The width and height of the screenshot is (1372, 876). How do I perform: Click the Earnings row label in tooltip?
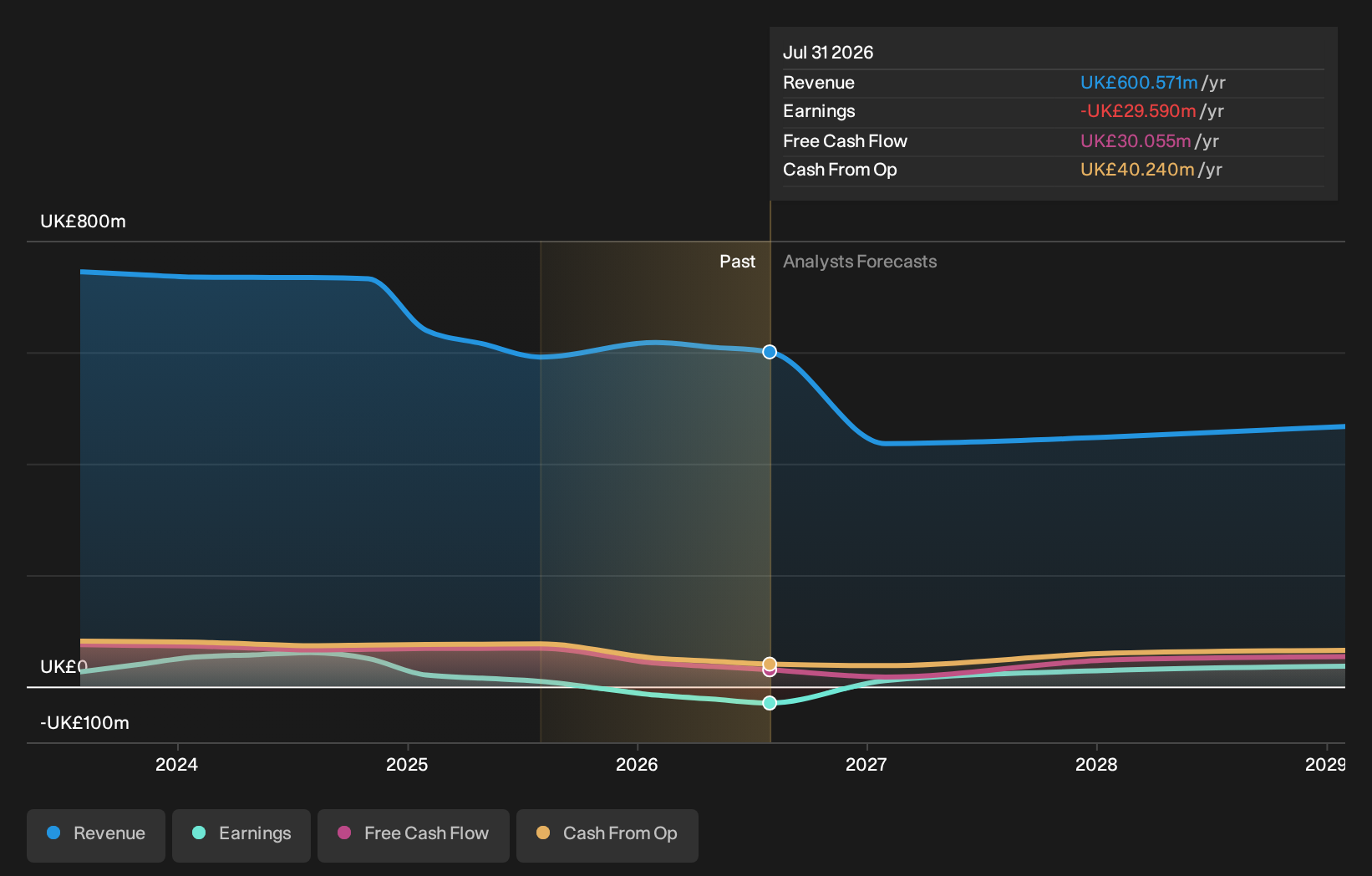coord(819,111)
